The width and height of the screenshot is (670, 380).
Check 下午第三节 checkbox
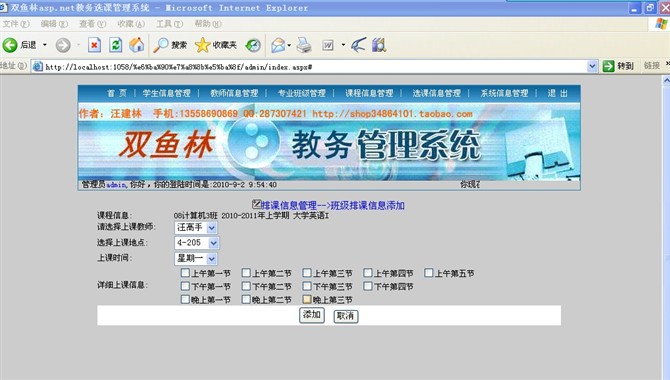click(x=307, y=286)
